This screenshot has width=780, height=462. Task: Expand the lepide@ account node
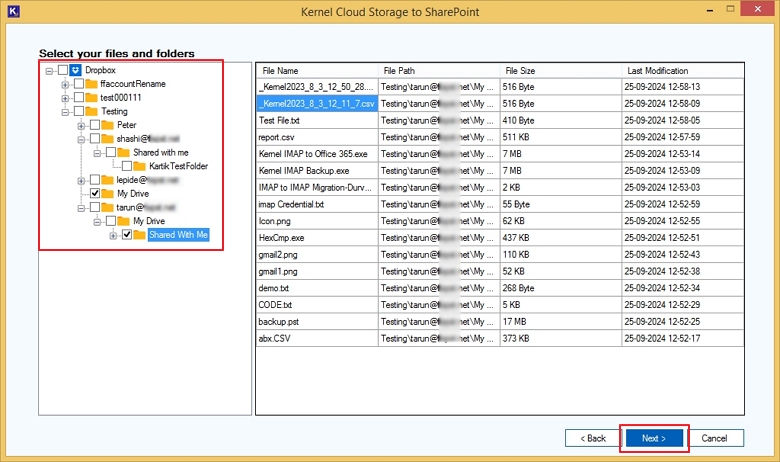81,181
